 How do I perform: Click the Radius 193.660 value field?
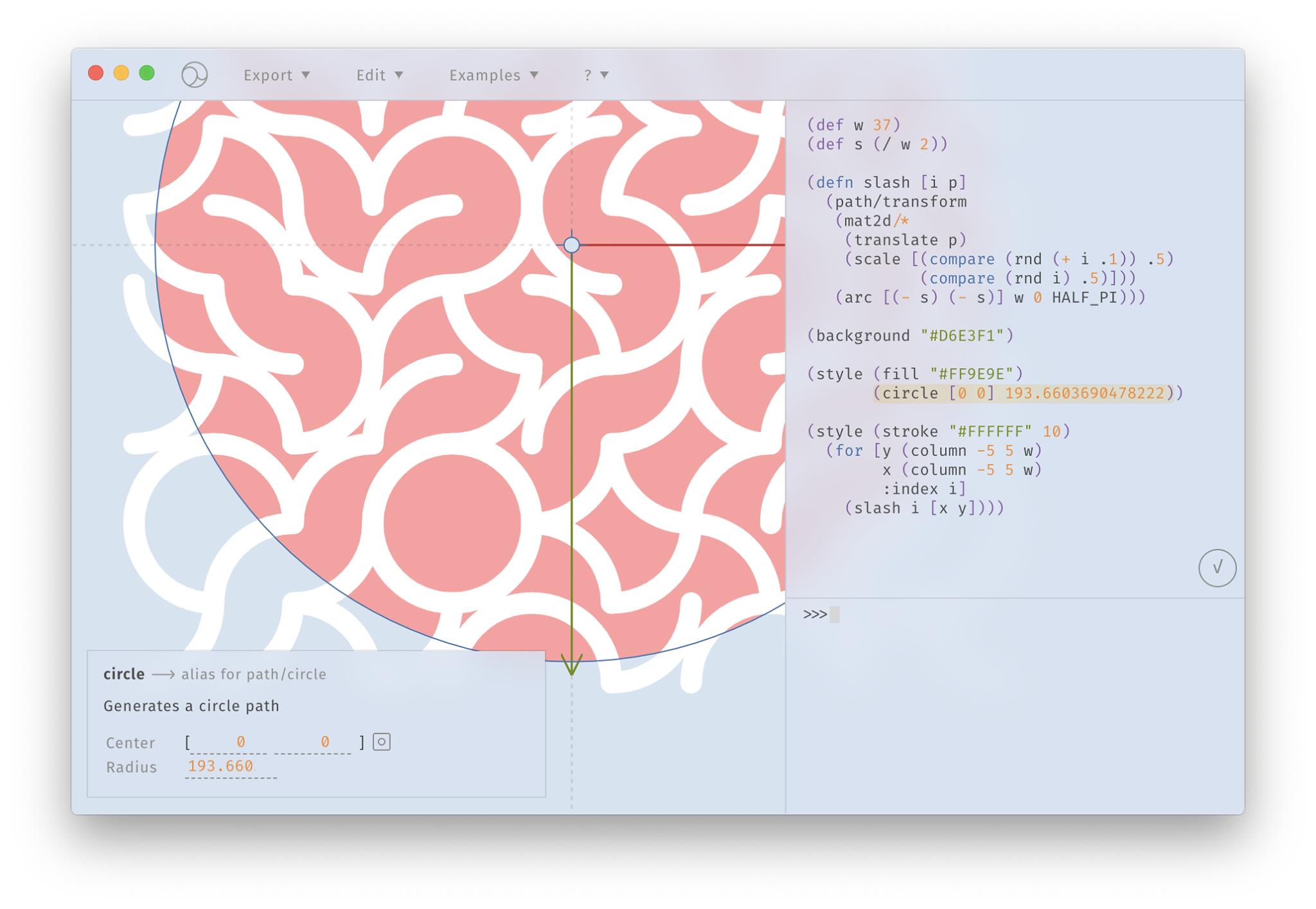tap(220, 766)
